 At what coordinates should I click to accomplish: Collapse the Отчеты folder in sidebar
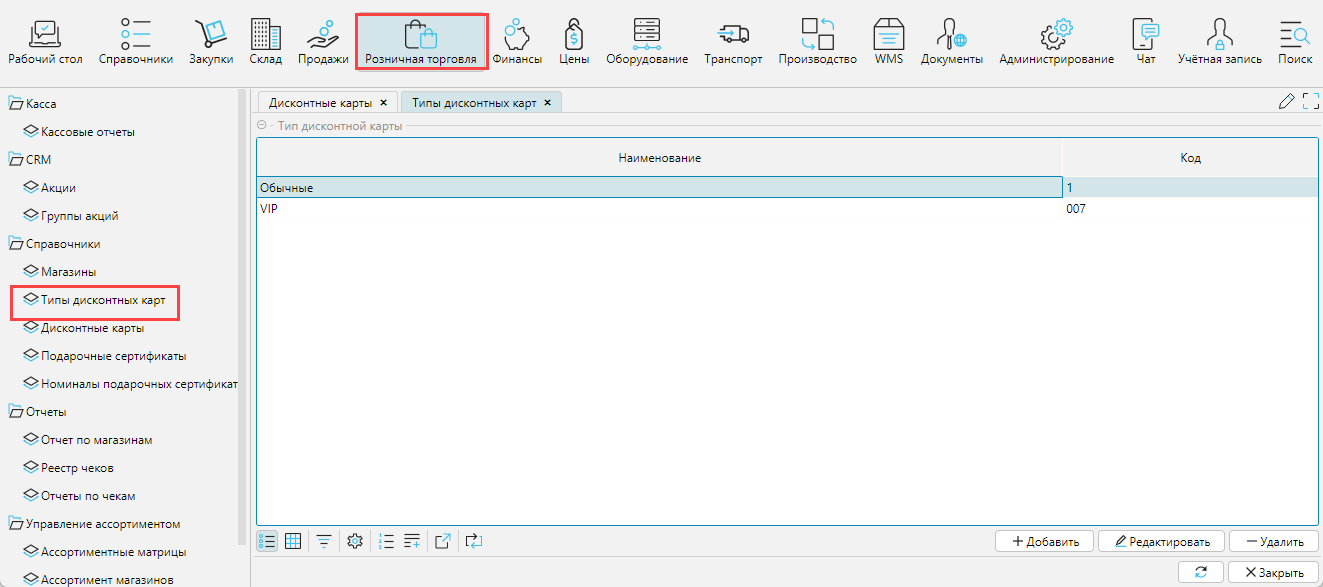click(x=16, y=412)
